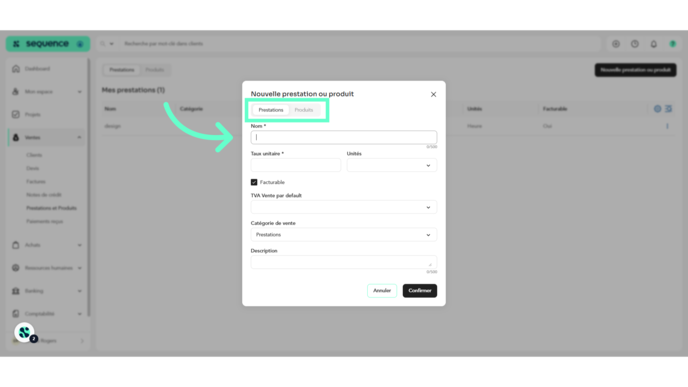Image resolution: width=688 pixels, height=387 pixels.
Task: Click the Confirmer button
Action: [x=419, y=290]
